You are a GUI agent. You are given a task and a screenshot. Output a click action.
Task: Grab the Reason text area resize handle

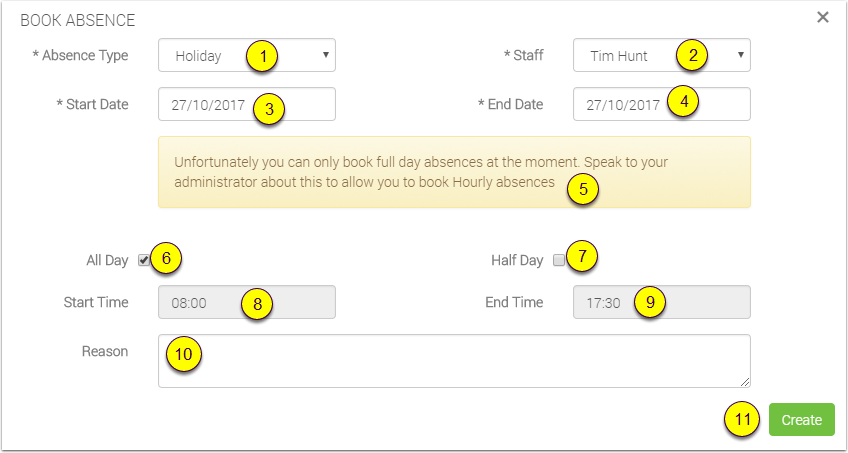pyautogui.click(x=745, y=381)
